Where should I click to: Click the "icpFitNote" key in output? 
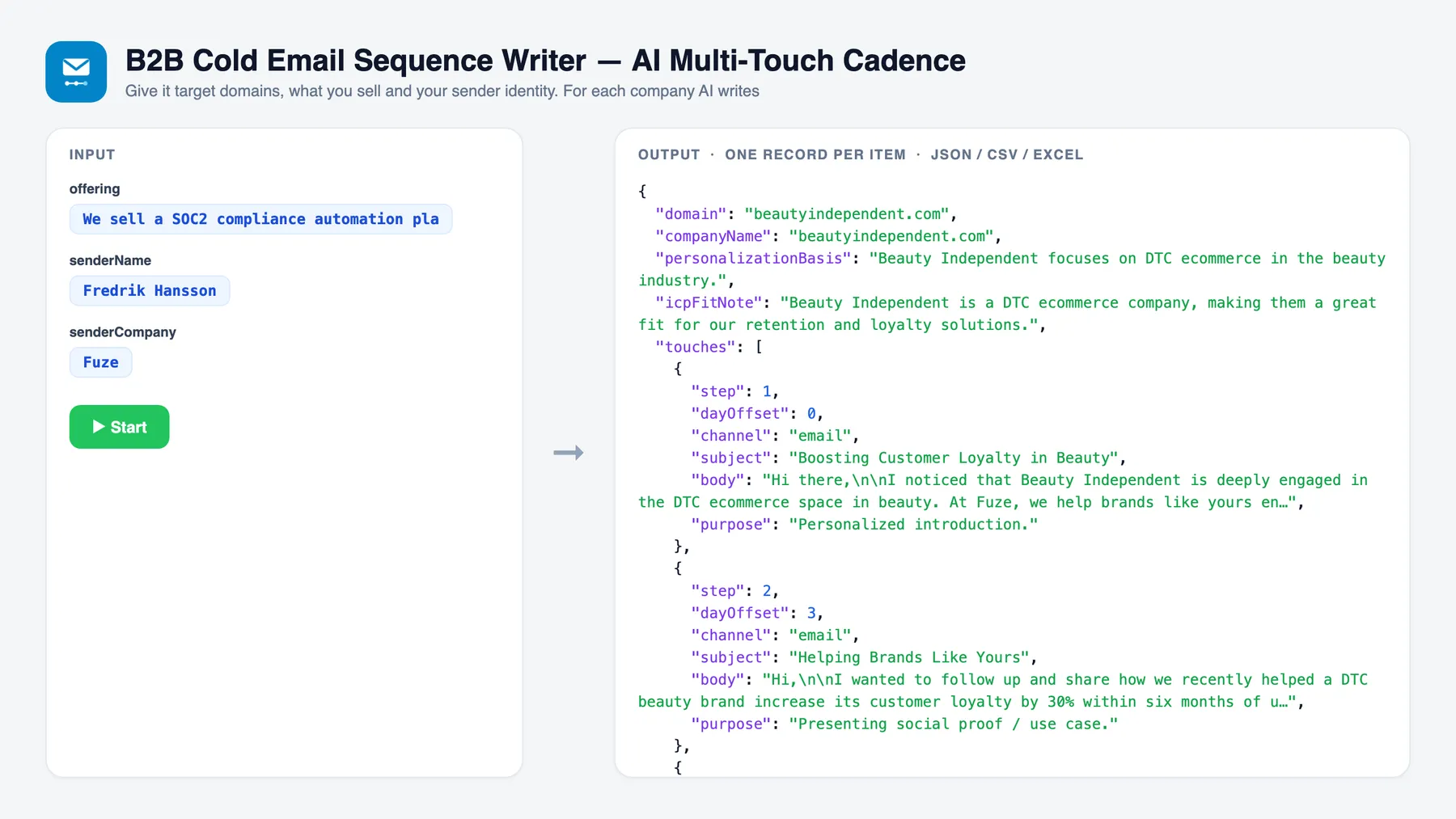(x=709, y=303)
